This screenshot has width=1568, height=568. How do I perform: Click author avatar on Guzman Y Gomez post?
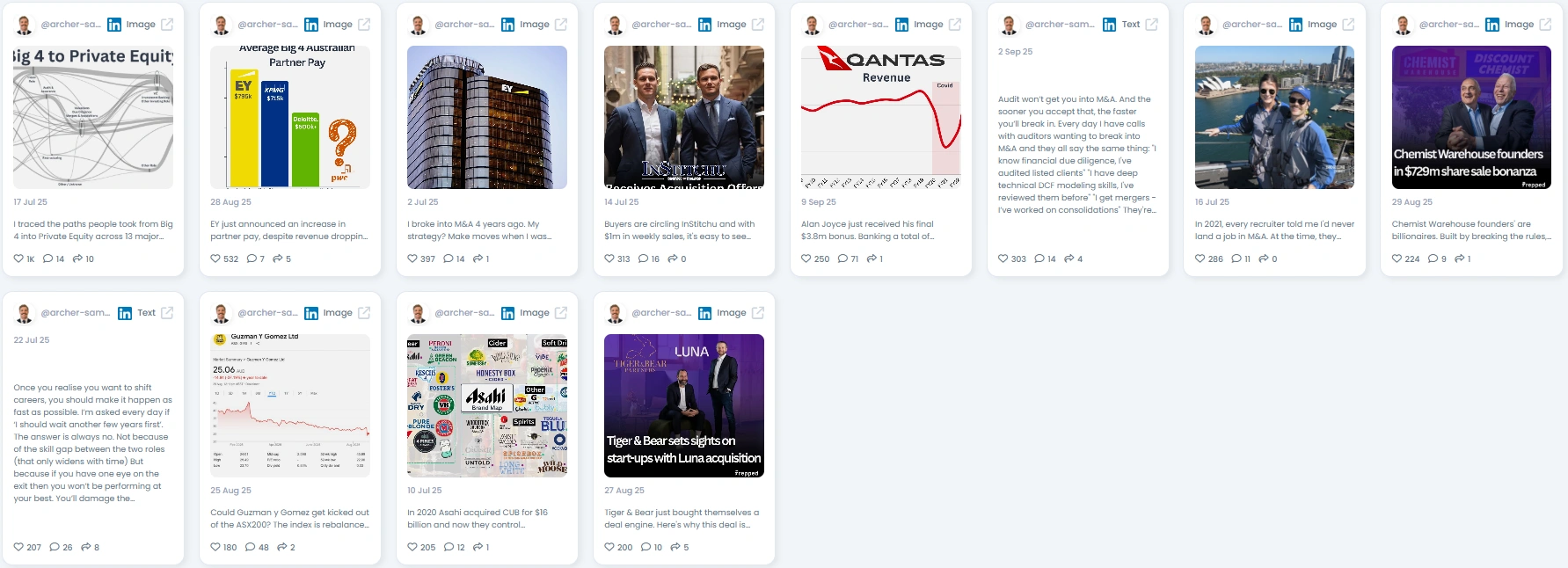pos(222,313)
